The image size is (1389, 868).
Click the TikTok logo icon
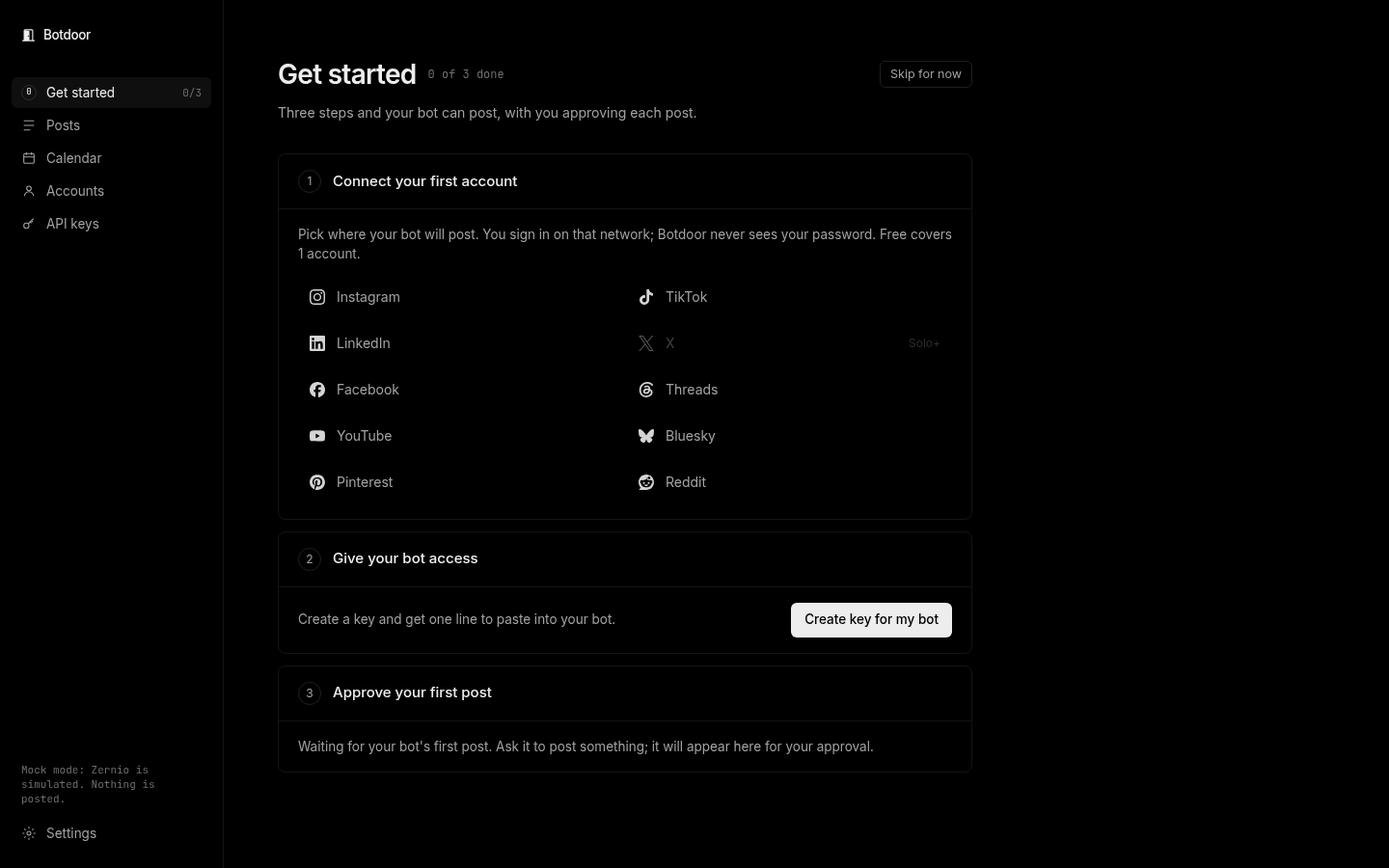(x=646, y=297)
